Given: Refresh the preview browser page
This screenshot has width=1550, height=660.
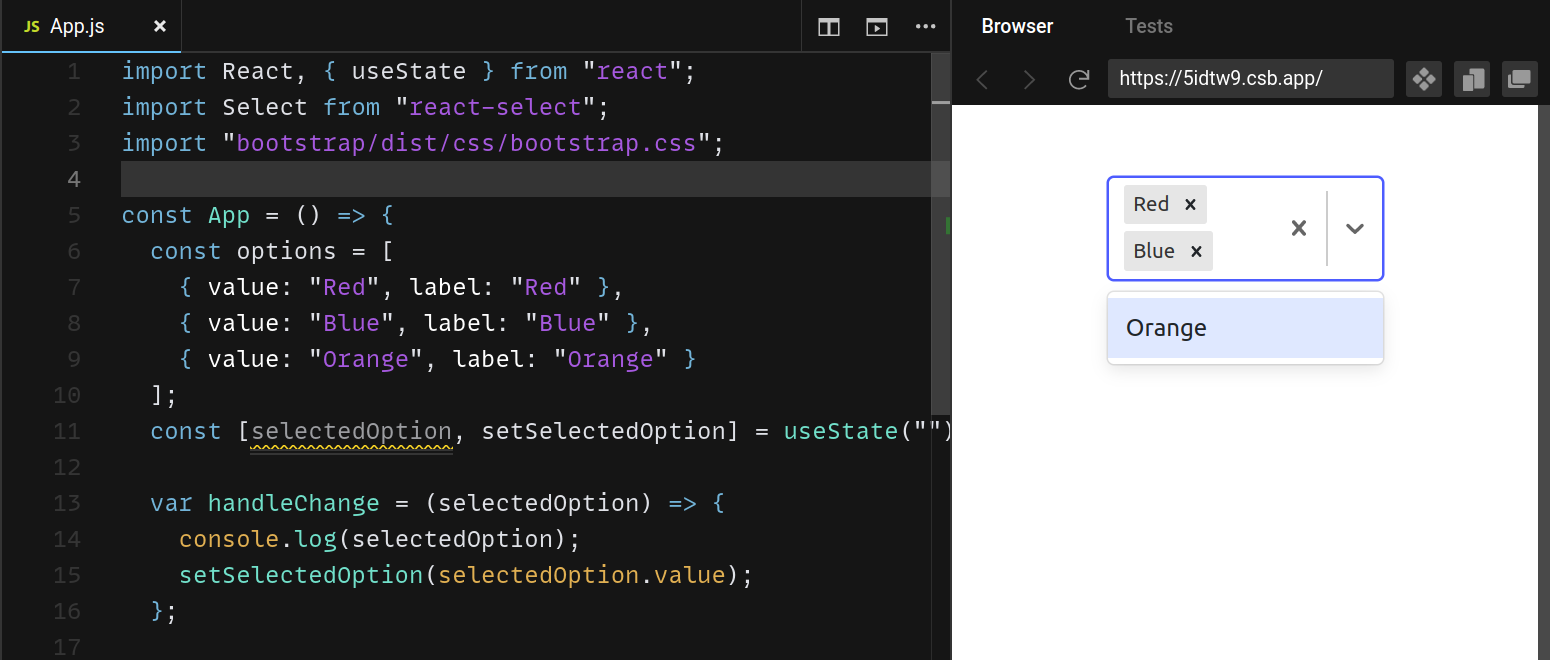Looking at the screenshot, I should click(x=1078, y=79).
